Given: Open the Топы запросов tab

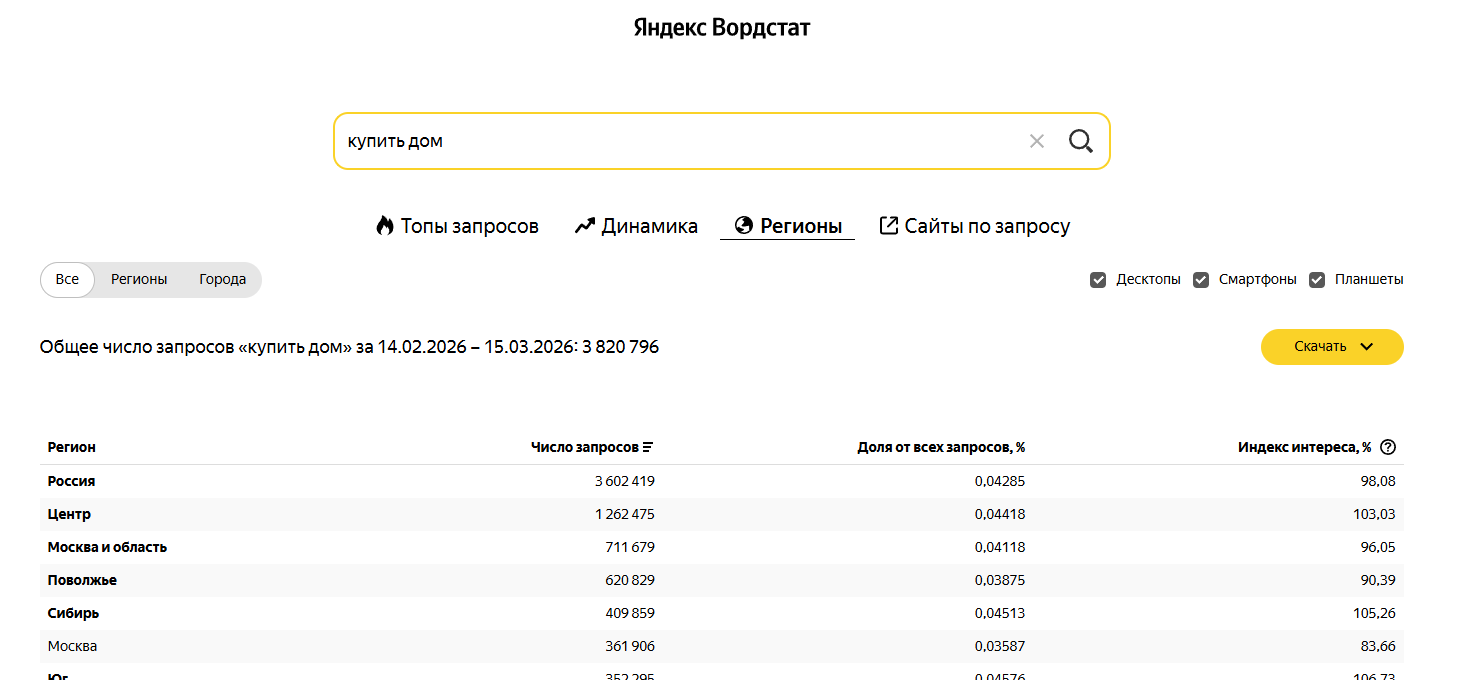Looking at the screenshot, I should (457, 226).
